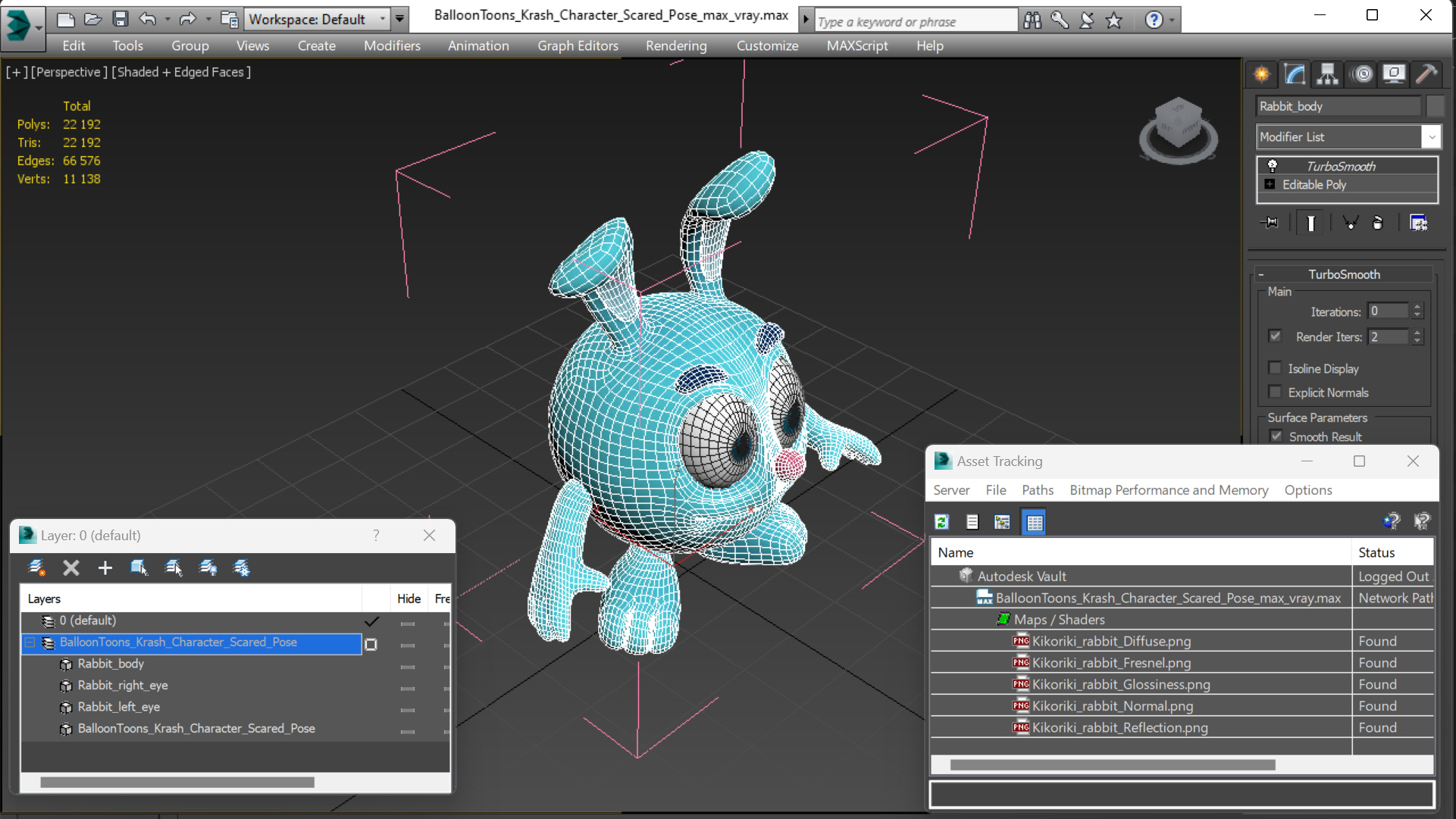This screenshot has width=1456, height=819.
Task: Toggle Hide for the 0 (default) layer
Action: (408, 624)
